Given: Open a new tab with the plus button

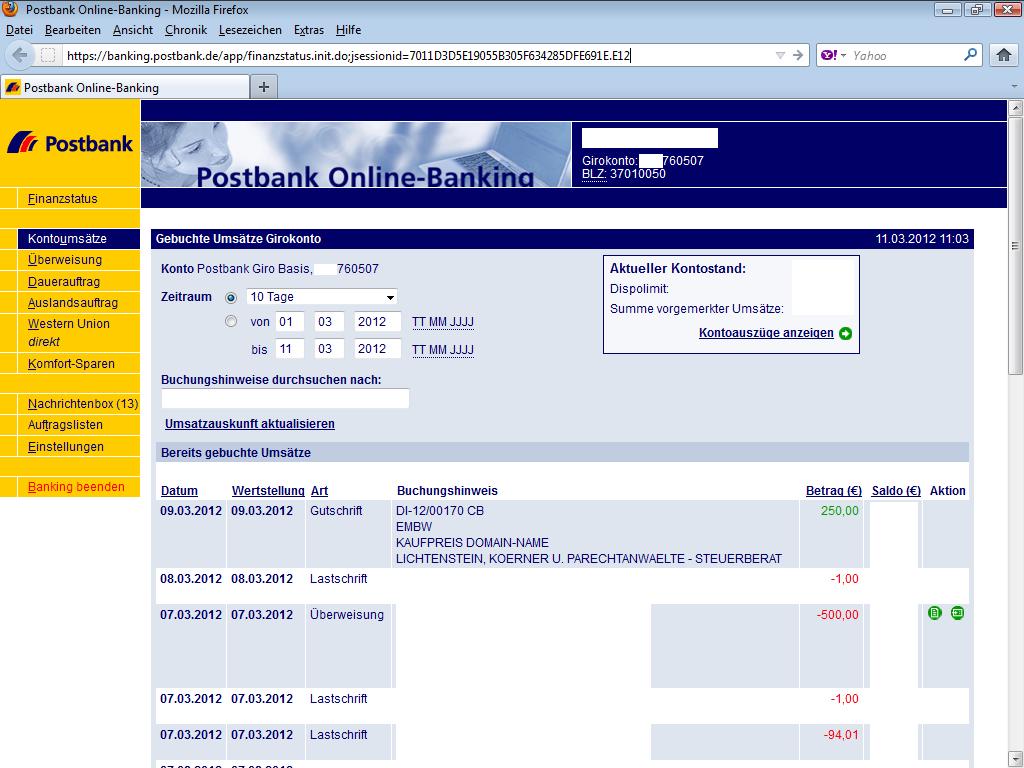Looking at the screenshot, I should tap(264, 87).
